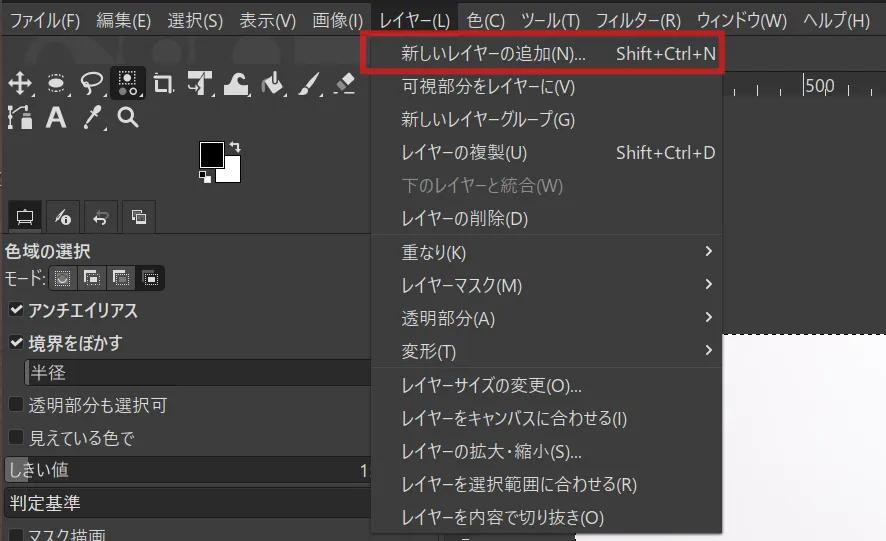Set mode to replace current selection
The image size is (886, 541).
(x=63, y=278)
